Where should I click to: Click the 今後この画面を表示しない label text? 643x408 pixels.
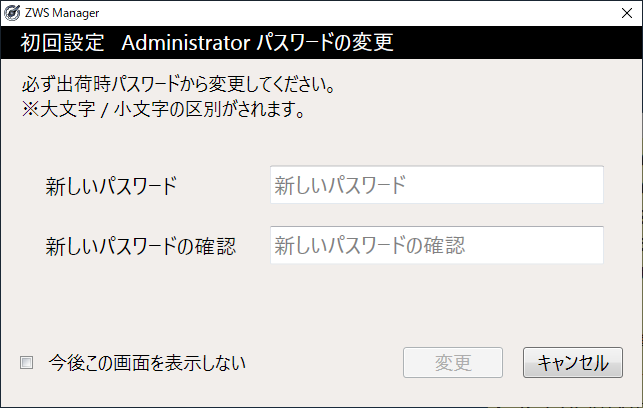click(147, 362)
